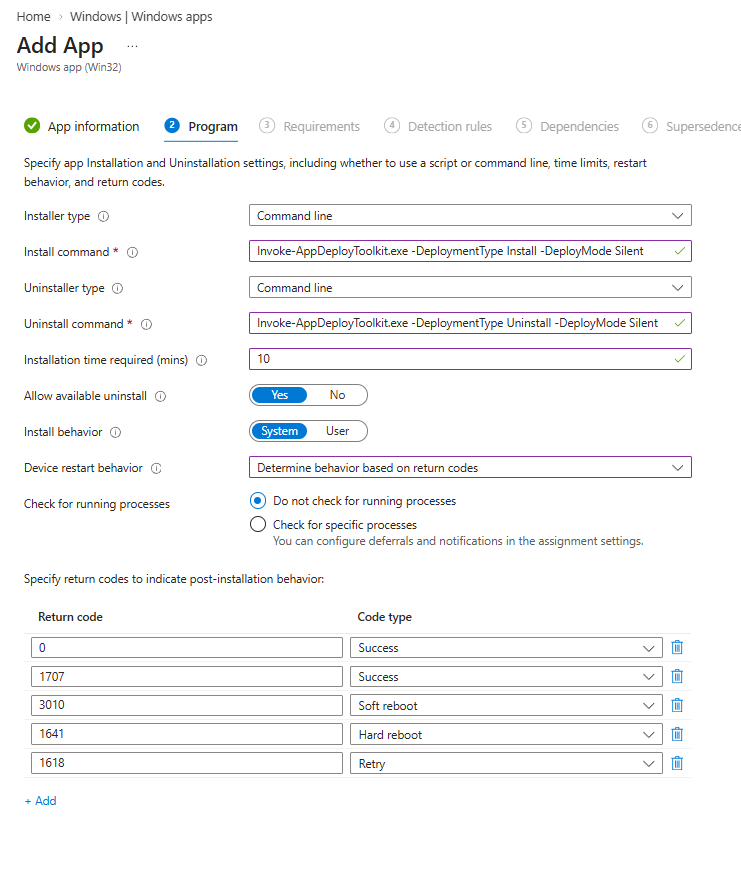Open the Uninstaller type dropdown

[470, 288]
